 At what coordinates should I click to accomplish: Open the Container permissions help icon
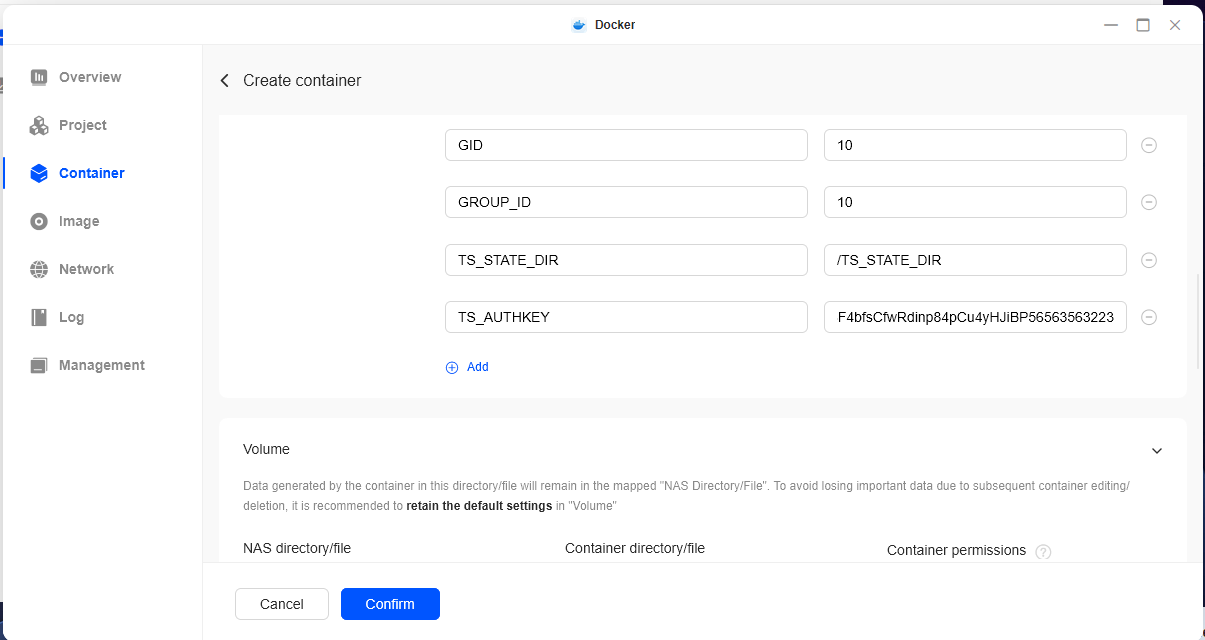(x=1043, y=551)
